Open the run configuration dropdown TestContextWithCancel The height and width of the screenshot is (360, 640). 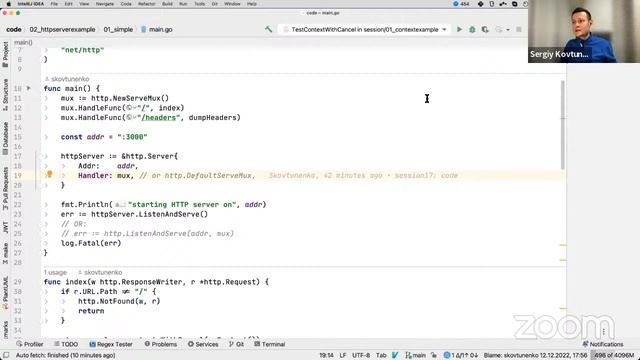[x=365, y=29]
